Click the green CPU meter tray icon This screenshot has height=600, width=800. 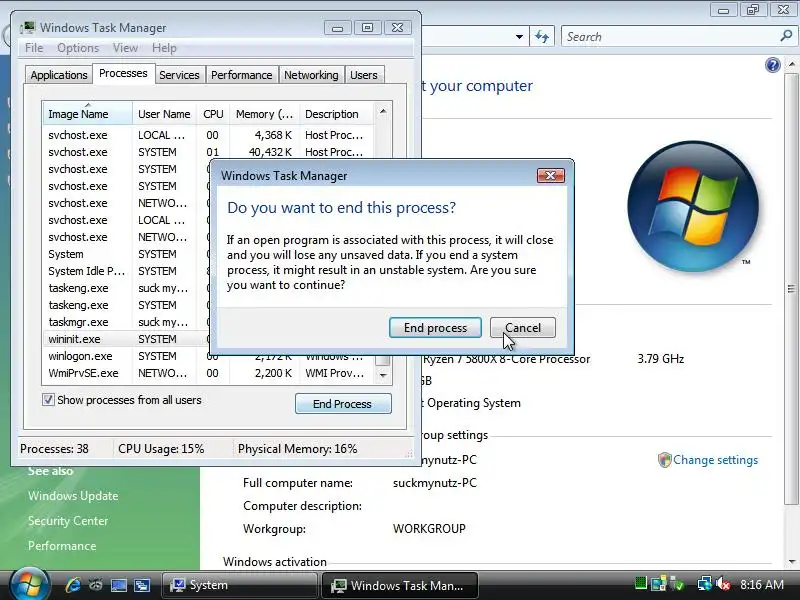point(640,583)
